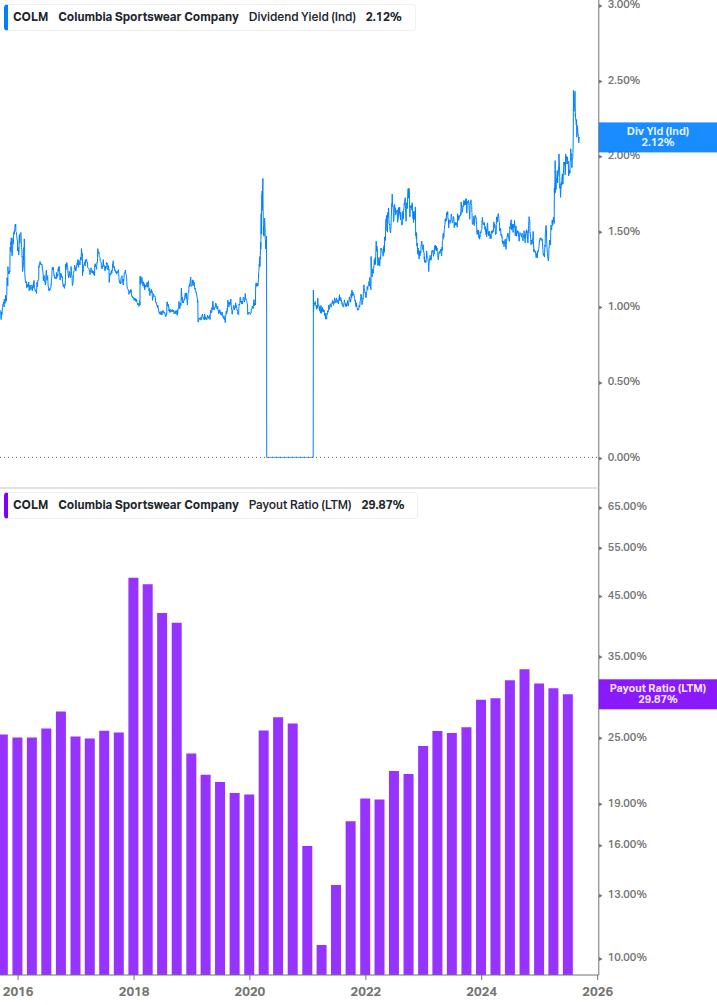
Task: Click the 0.50% yield axis label
Action: point(624,381)
